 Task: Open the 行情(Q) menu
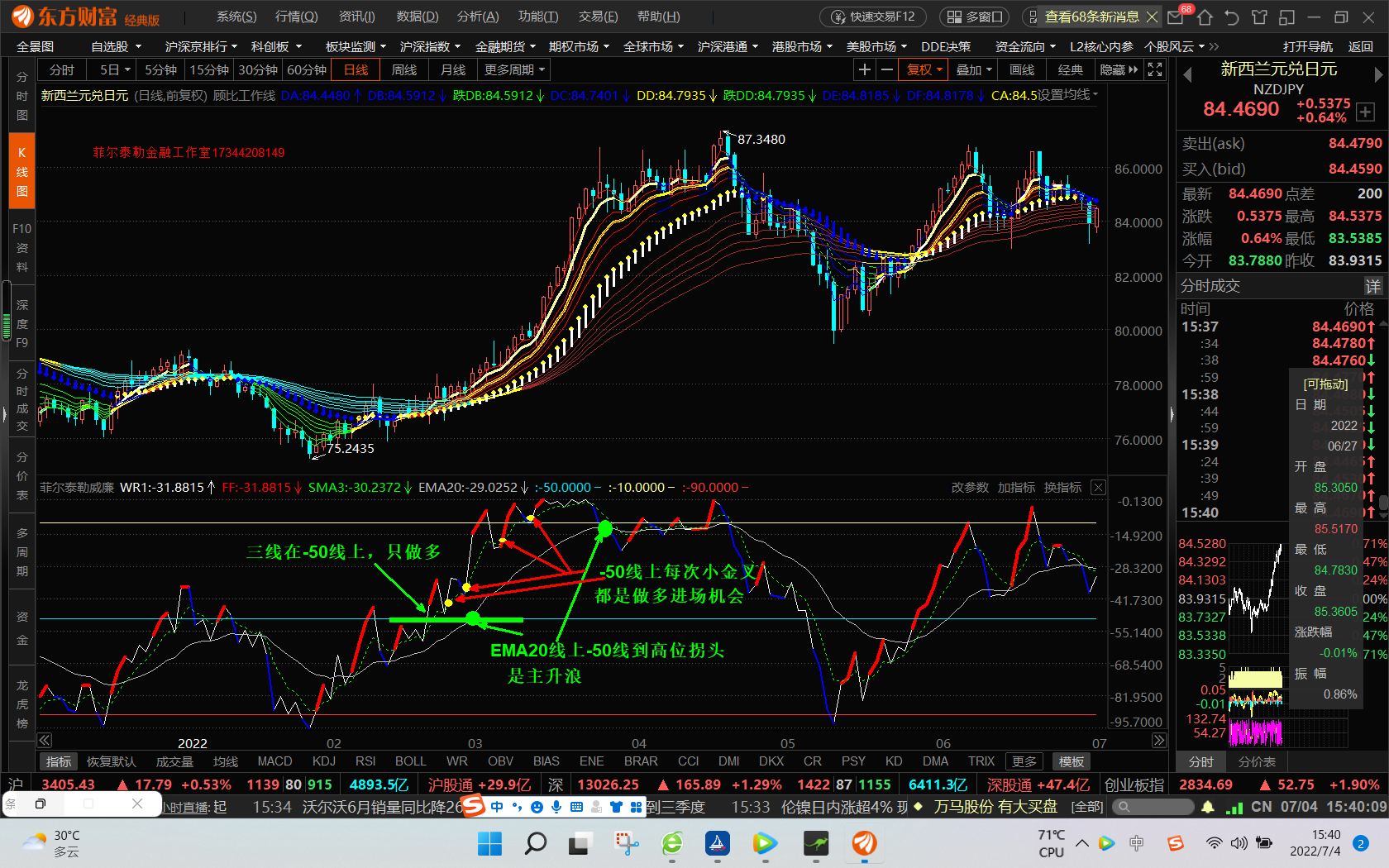(x=297, y=17)
